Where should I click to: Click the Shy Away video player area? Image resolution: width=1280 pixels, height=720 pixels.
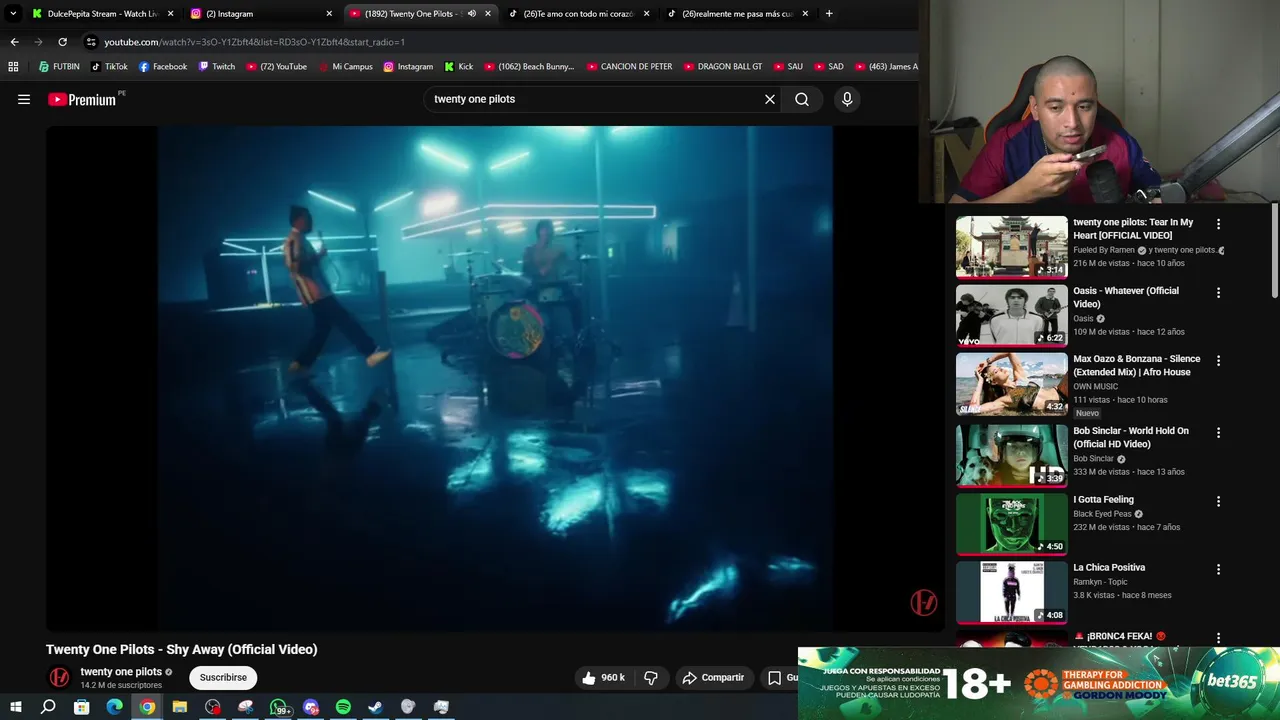(494, 378)
